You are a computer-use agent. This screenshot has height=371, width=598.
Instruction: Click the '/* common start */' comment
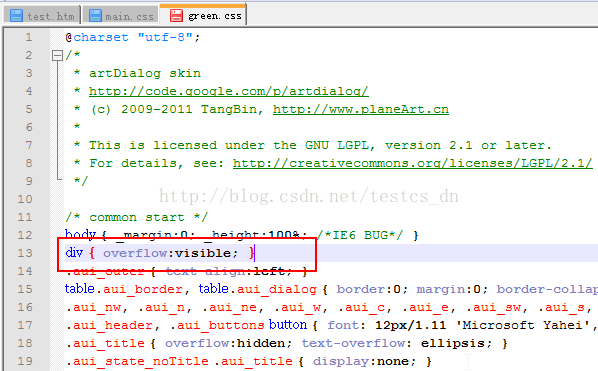(137, 217)
